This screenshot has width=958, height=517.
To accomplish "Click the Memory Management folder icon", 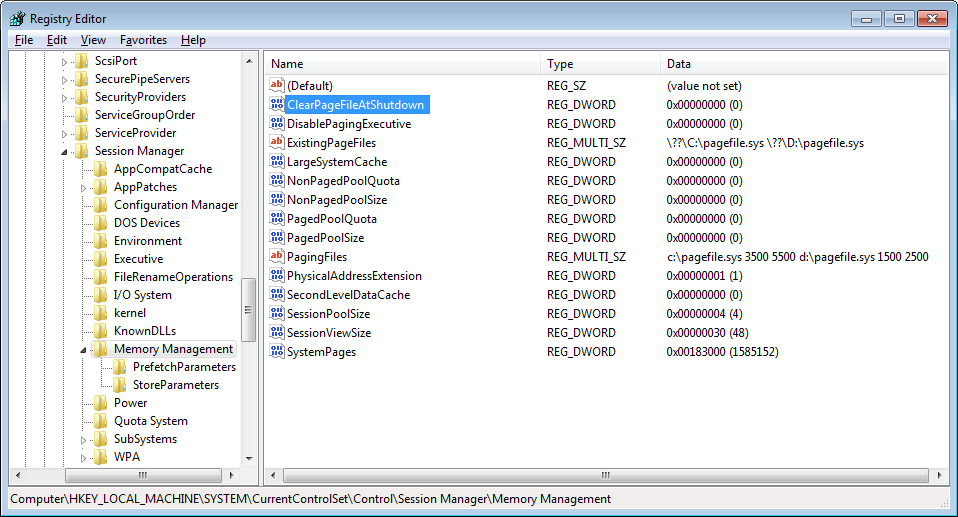I will [x=100, y=349].
